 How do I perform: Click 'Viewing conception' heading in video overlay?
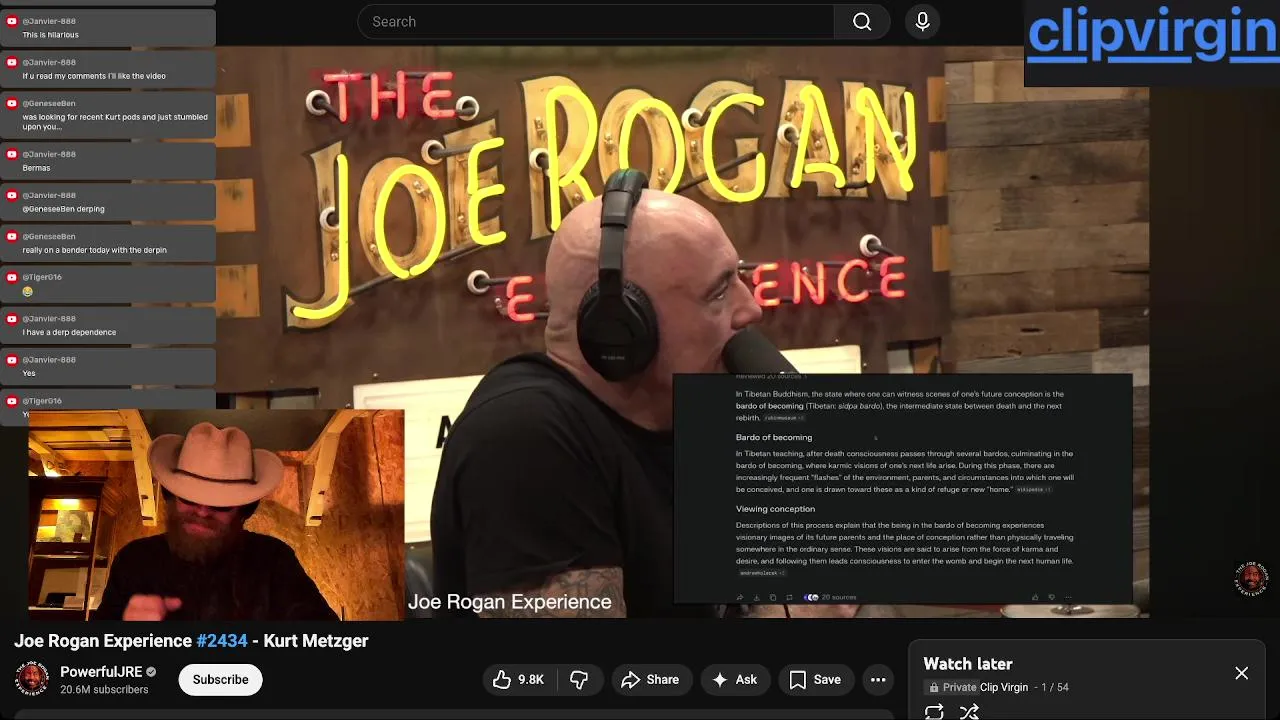(x=775, y=509)
